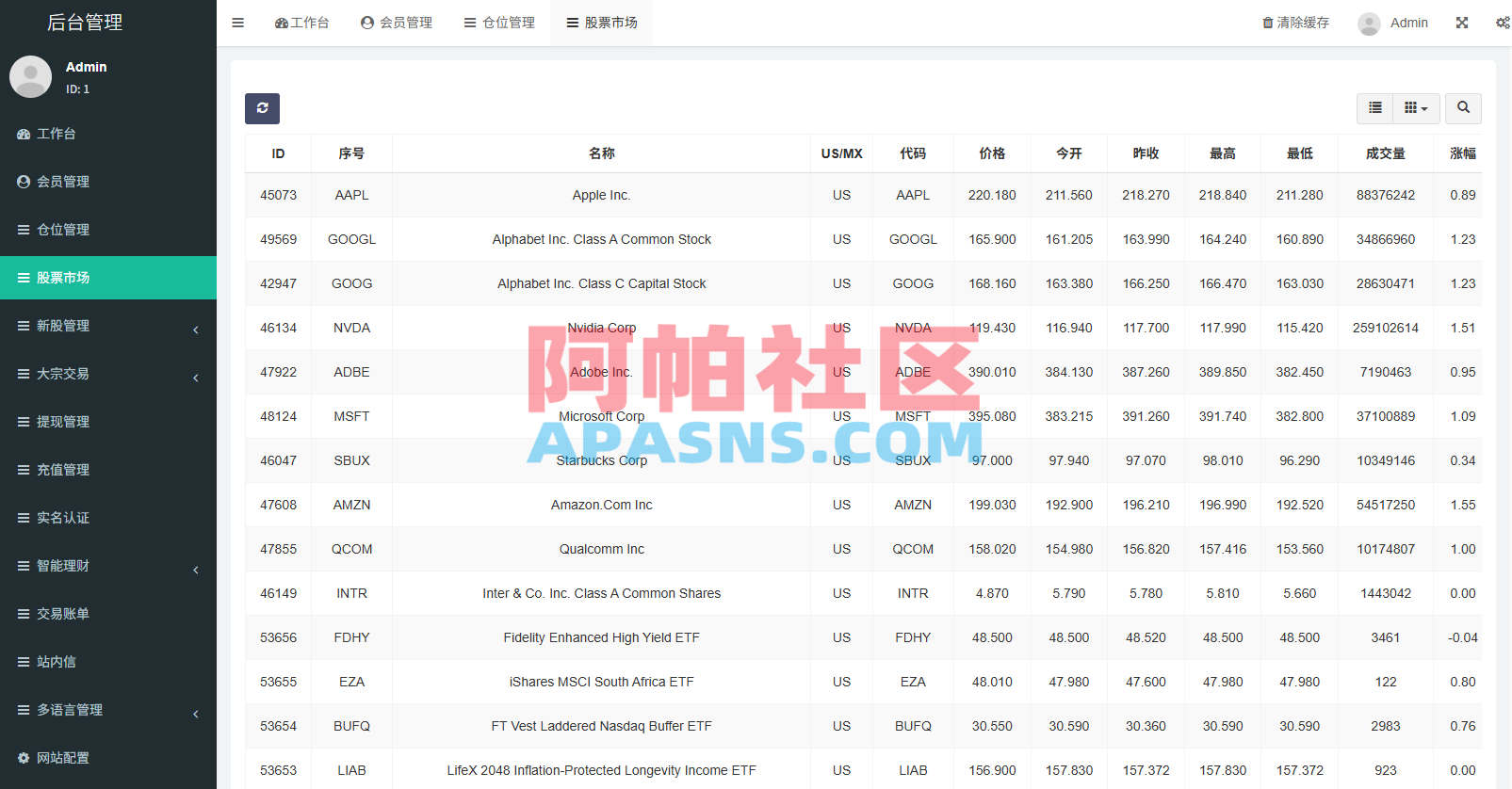
Task: Open the 会员管理 top tab
Action: [x=397, y=23]
